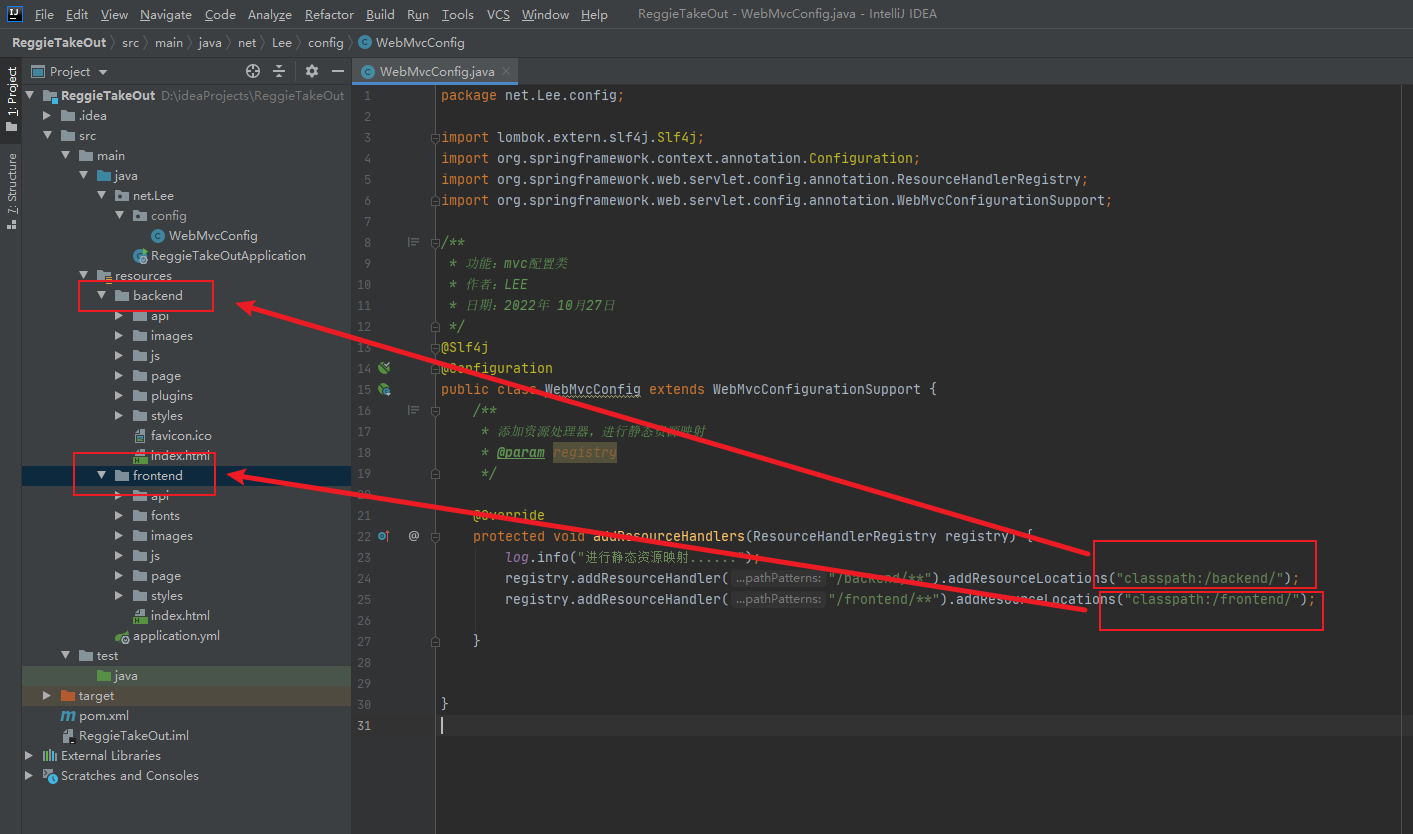1413x834 pixels.
Task: Expand Scratches and Consoles node
Action: (x=29, y=776)
